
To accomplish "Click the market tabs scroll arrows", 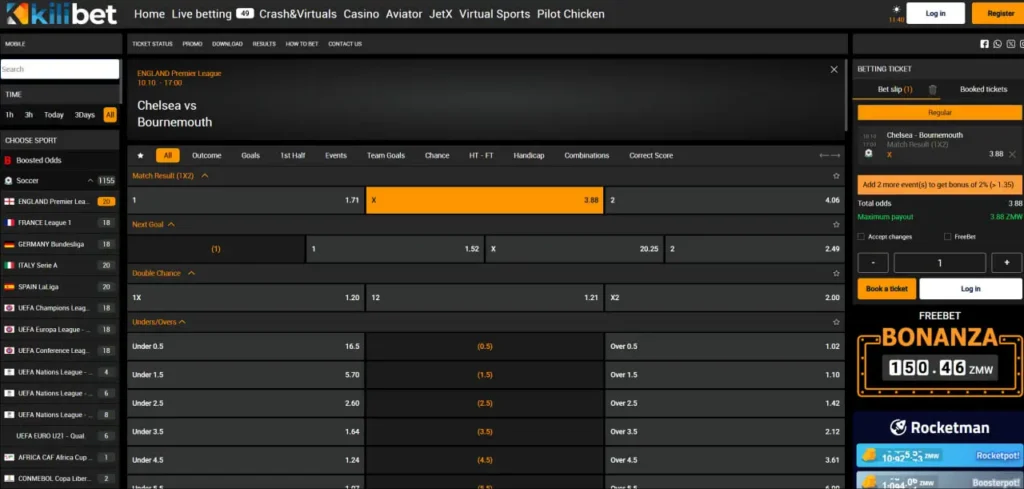I will (x=829, y=155).
